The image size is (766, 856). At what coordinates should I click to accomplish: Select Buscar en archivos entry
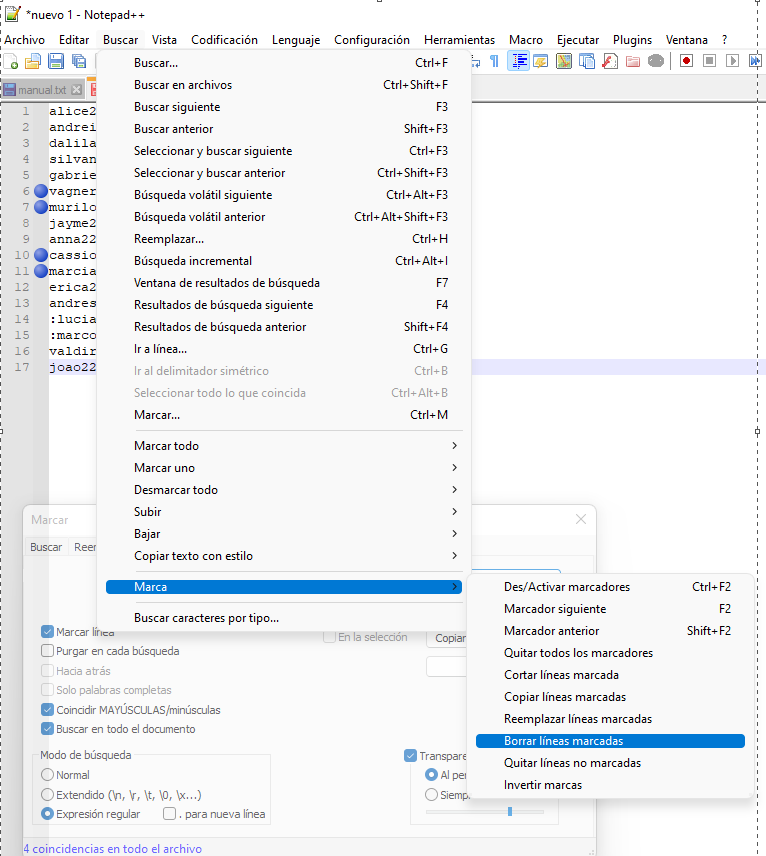coord(284,85)
